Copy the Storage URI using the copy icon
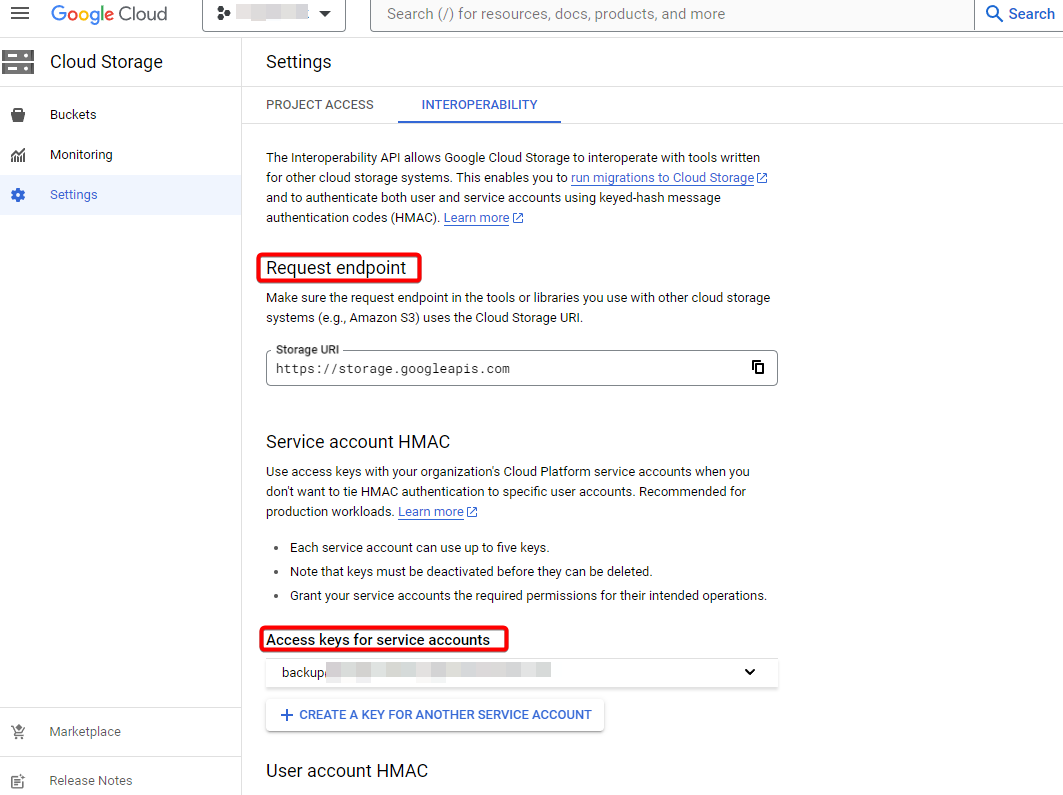1063x795 pixels. pos(758,367)
